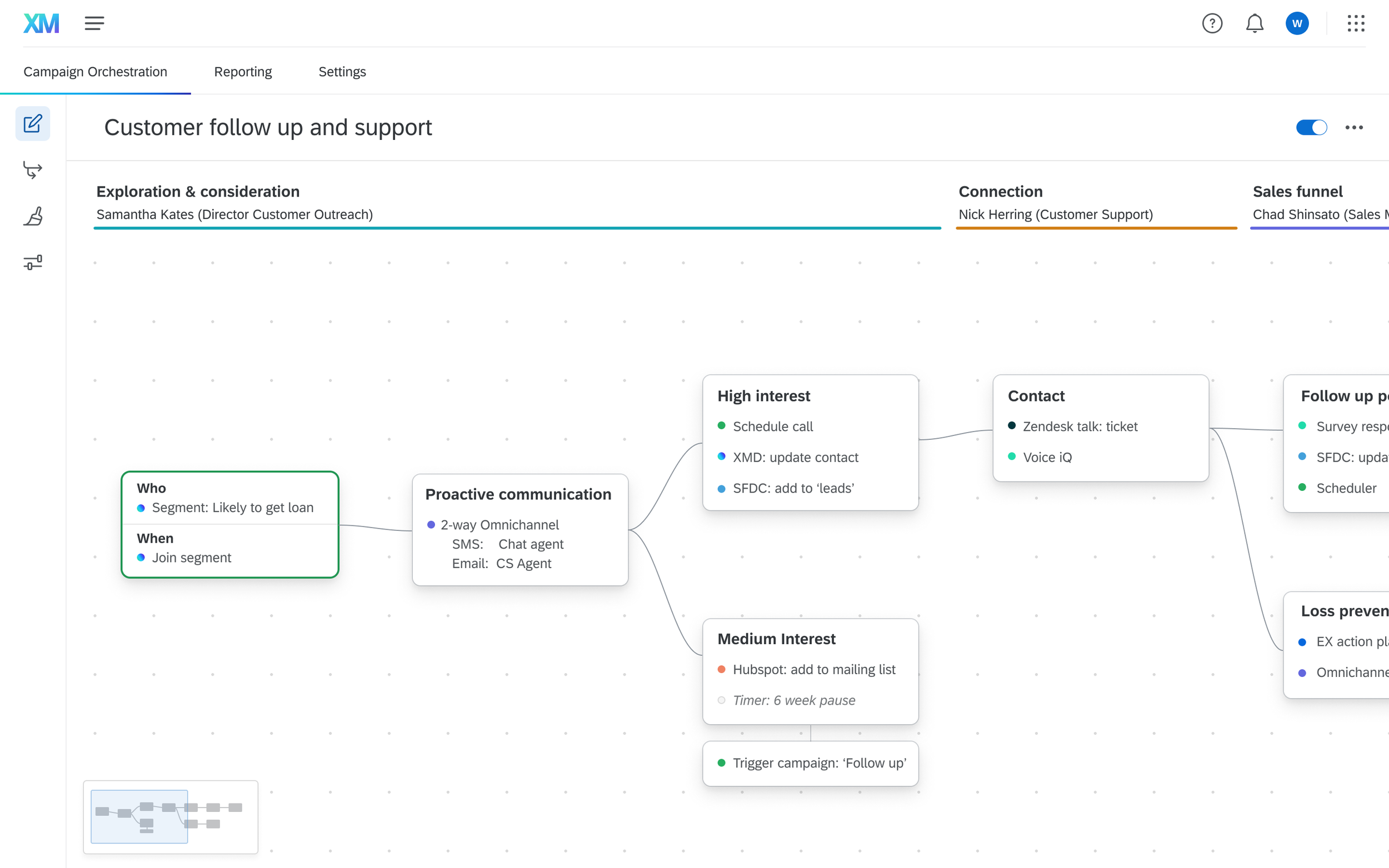The height and width of the screenshot is (868, 1389).
Task: Click the 'Survey resp' item
Action: 1352,427
